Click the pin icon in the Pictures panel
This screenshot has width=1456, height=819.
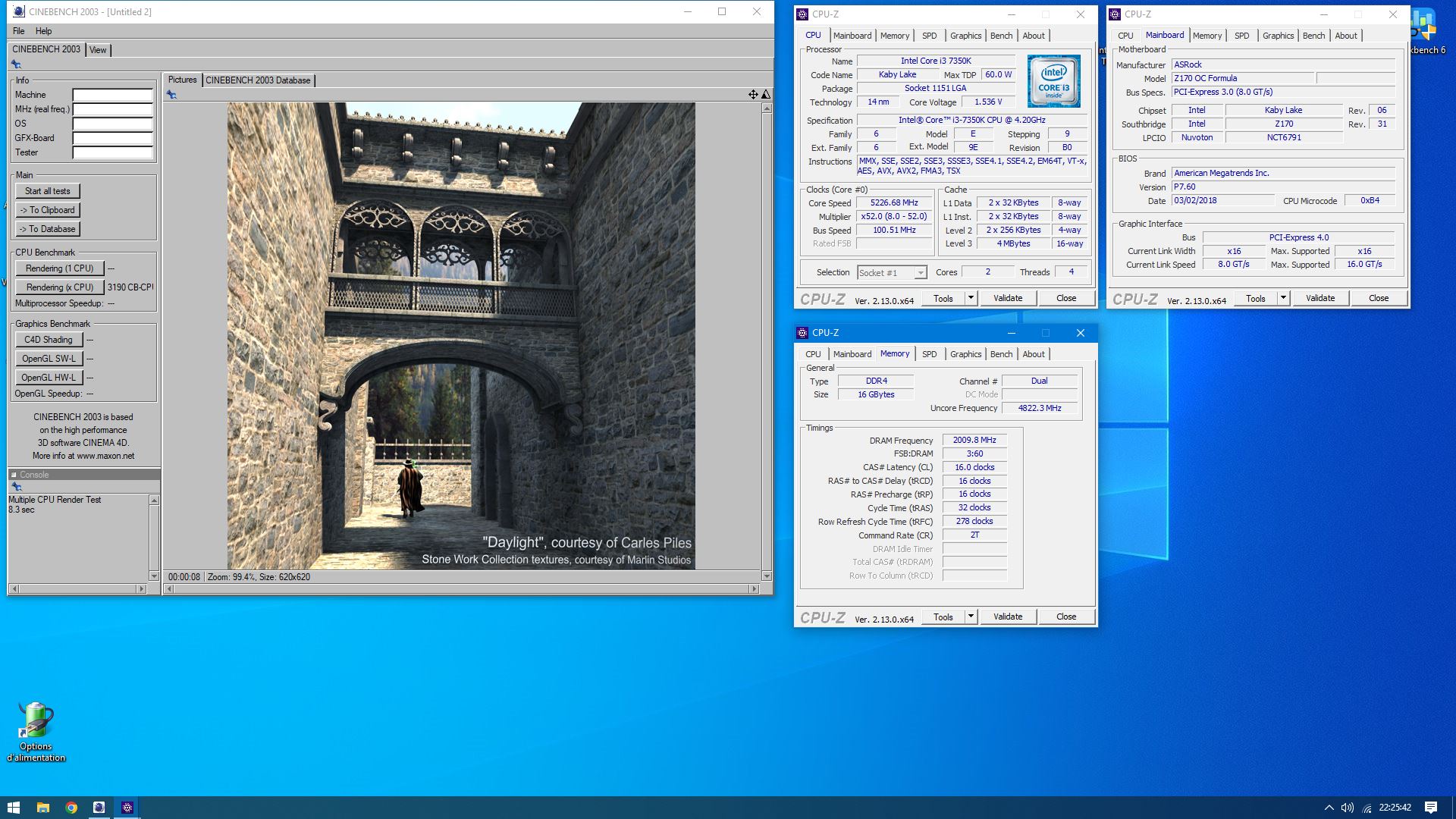pyautogui.click(x=171, y=95)
